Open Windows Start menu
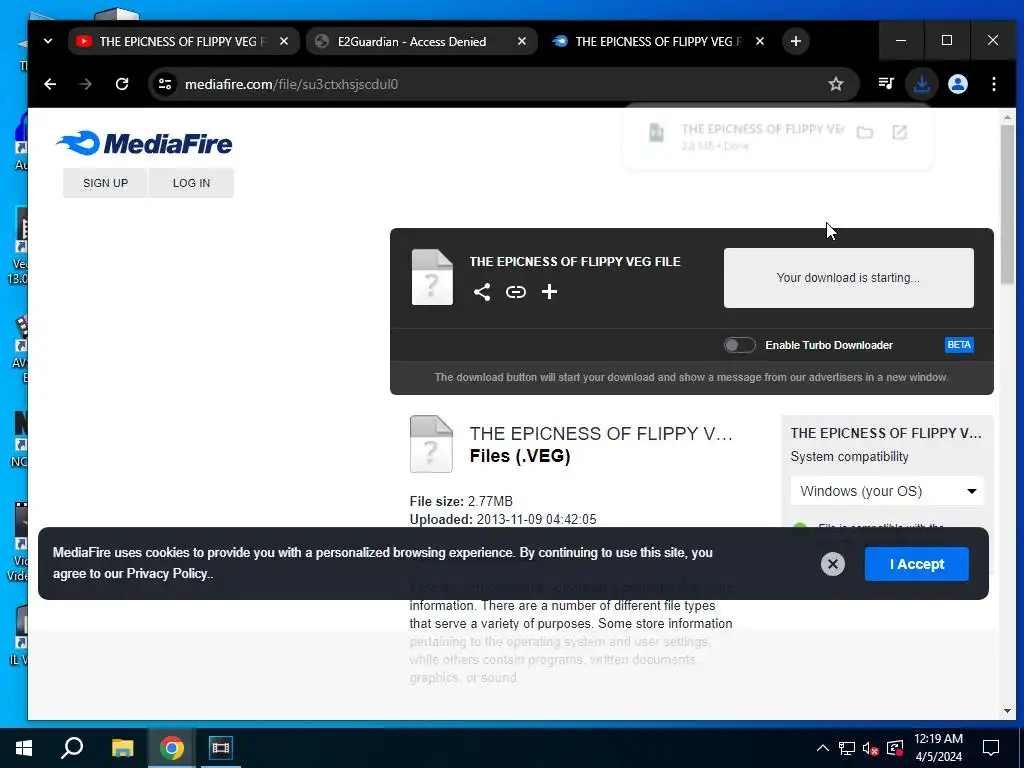The image size is (1024, 768). coord(24,748)
